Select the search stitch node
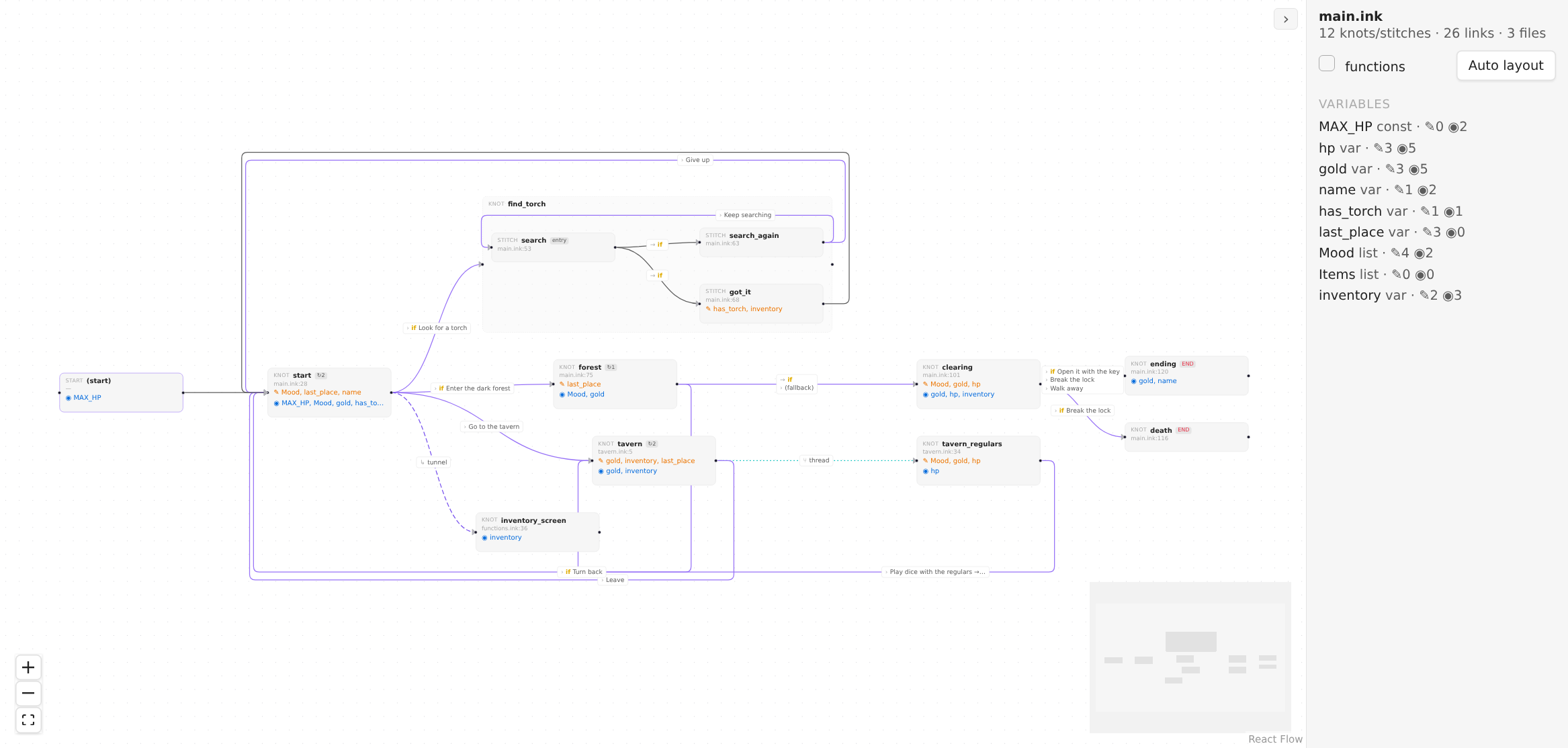Image resolution: width=1568 pixels, height=748 pixels. (553, 247)
